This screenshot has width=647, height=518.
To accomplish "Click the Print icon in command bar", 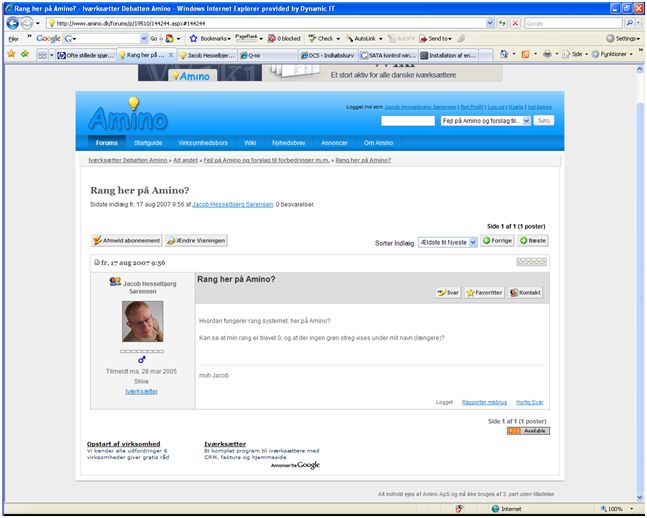I will [x=547, y=54].
